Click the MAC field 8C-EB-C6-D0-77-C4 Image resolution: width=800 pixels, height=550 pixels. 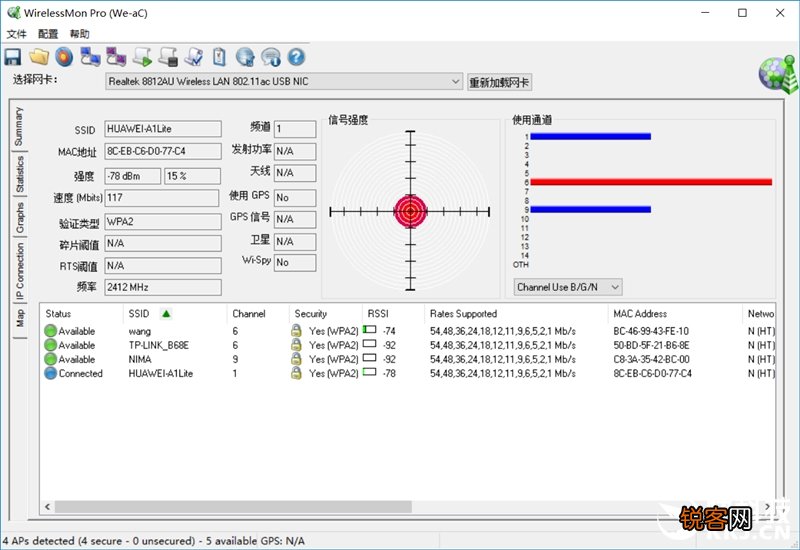[x=163, y=152]
